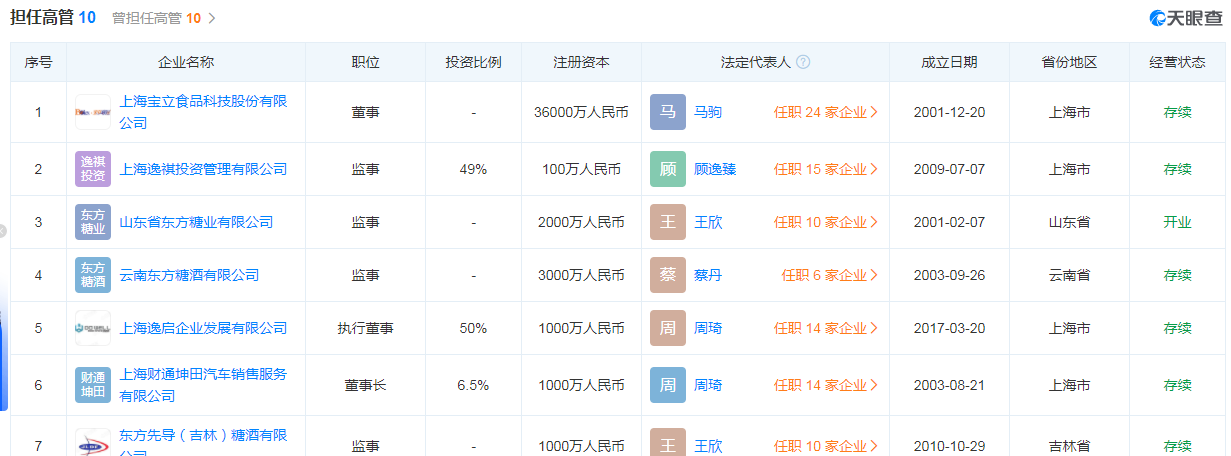
Task: Open 王欣 profile in 山东省东方糖业 row
Action: click(708, 222)
